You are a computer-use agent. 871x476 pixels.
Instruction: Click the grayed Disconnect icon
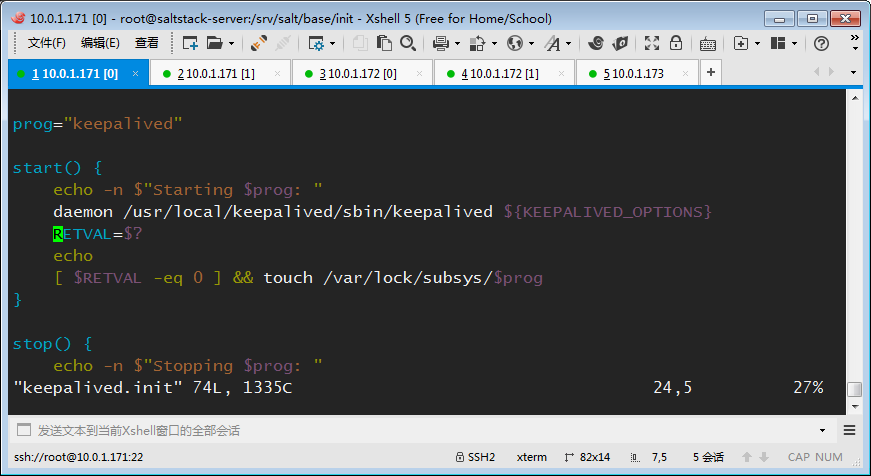(283, 43)
